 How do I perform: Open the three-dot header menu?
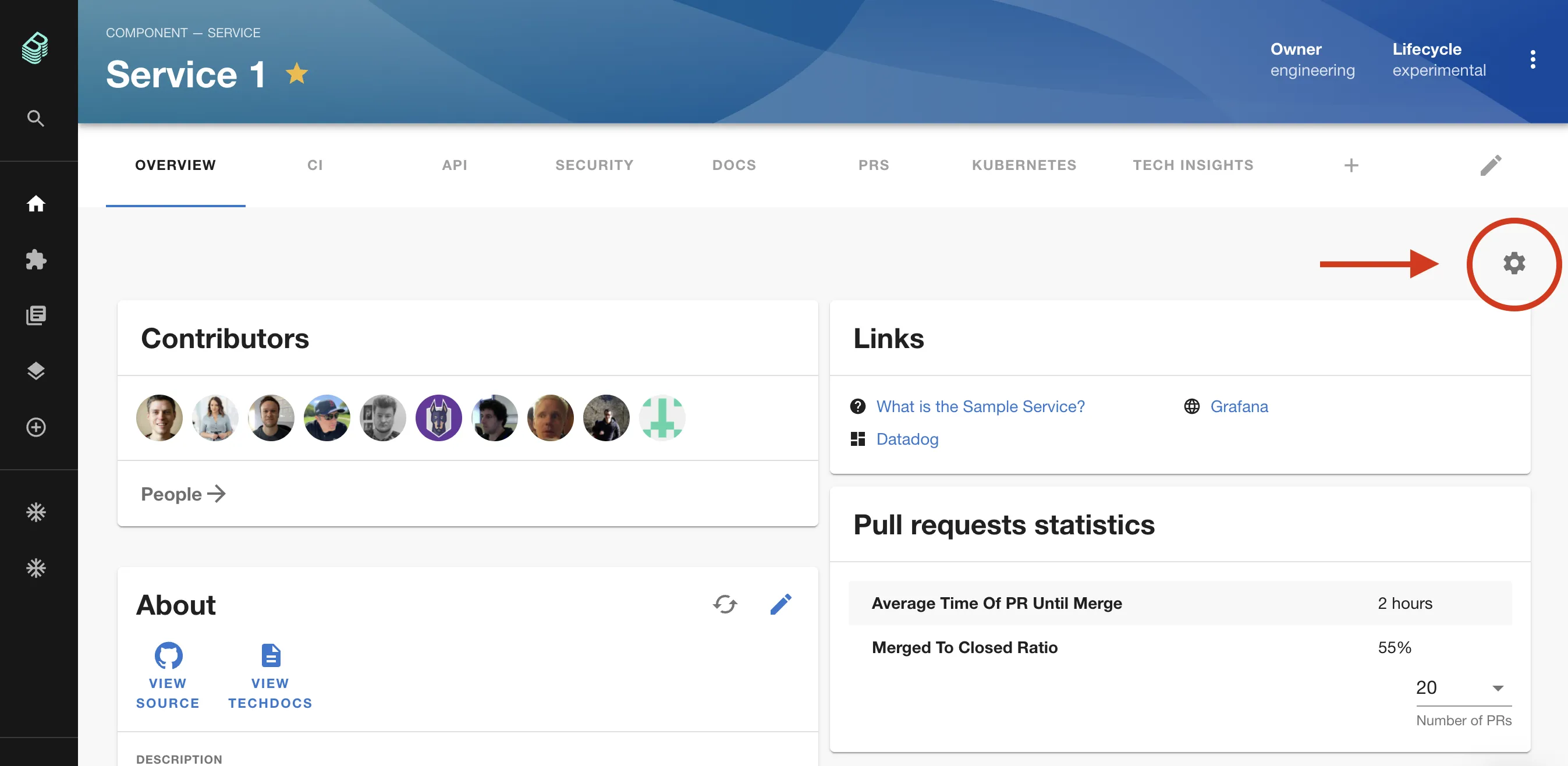click(1532, 60)
